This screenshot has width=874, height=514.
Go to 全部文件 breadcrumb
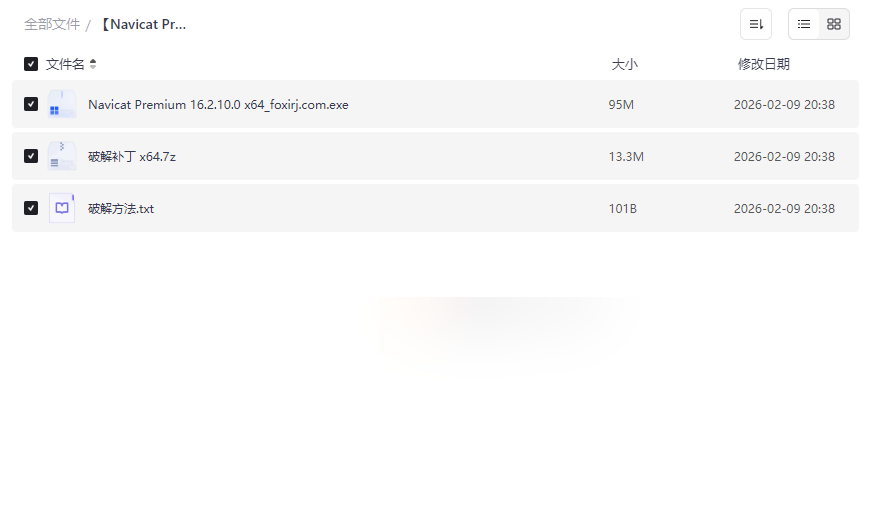click(52, 25)
